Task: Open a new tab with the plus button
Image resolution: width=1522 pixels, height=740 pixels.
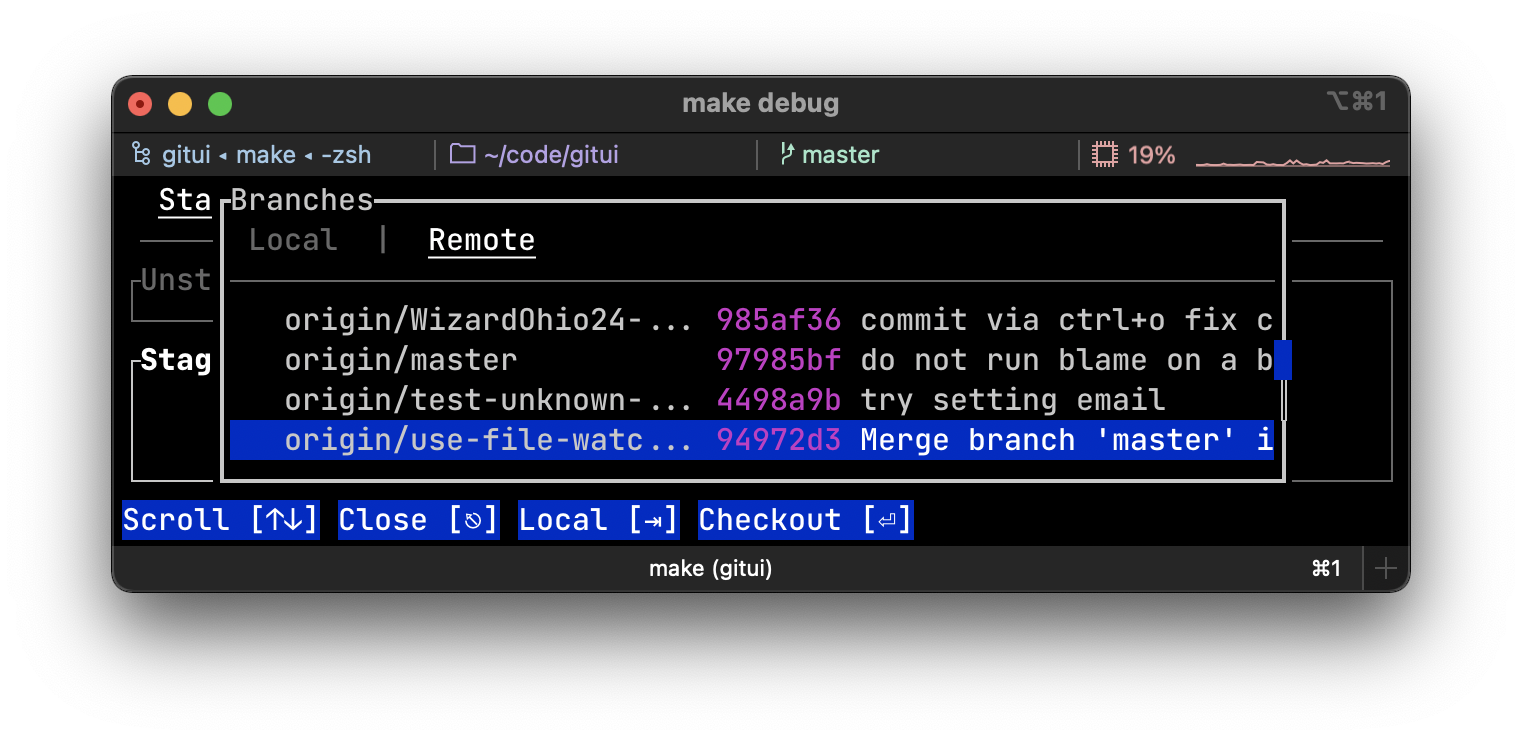Action: point(1385,569)
